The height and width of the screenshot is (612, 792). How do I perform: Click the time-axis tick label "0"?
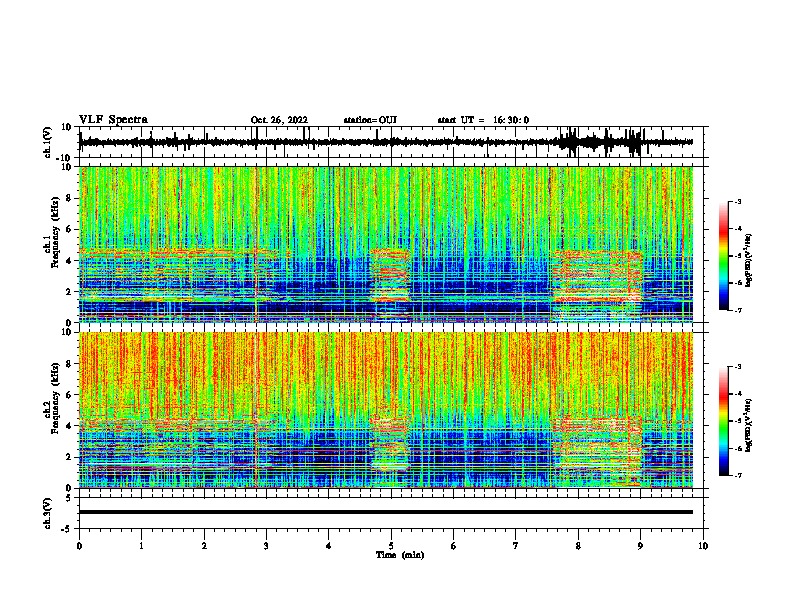click(x=79, y=546)
